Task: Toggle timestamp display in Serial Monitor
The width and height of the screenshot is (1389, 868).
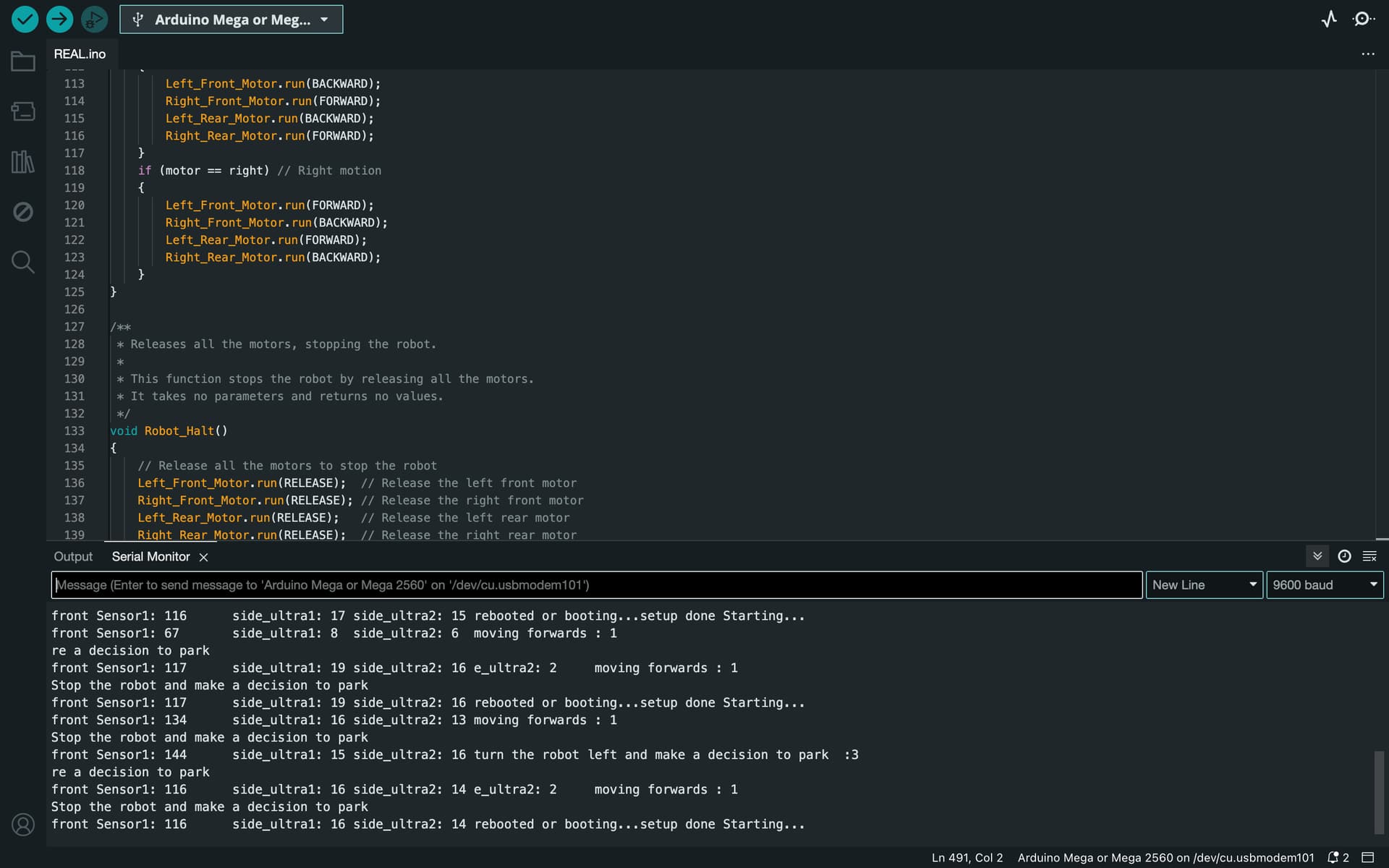Action: [x=1344, y=556]
